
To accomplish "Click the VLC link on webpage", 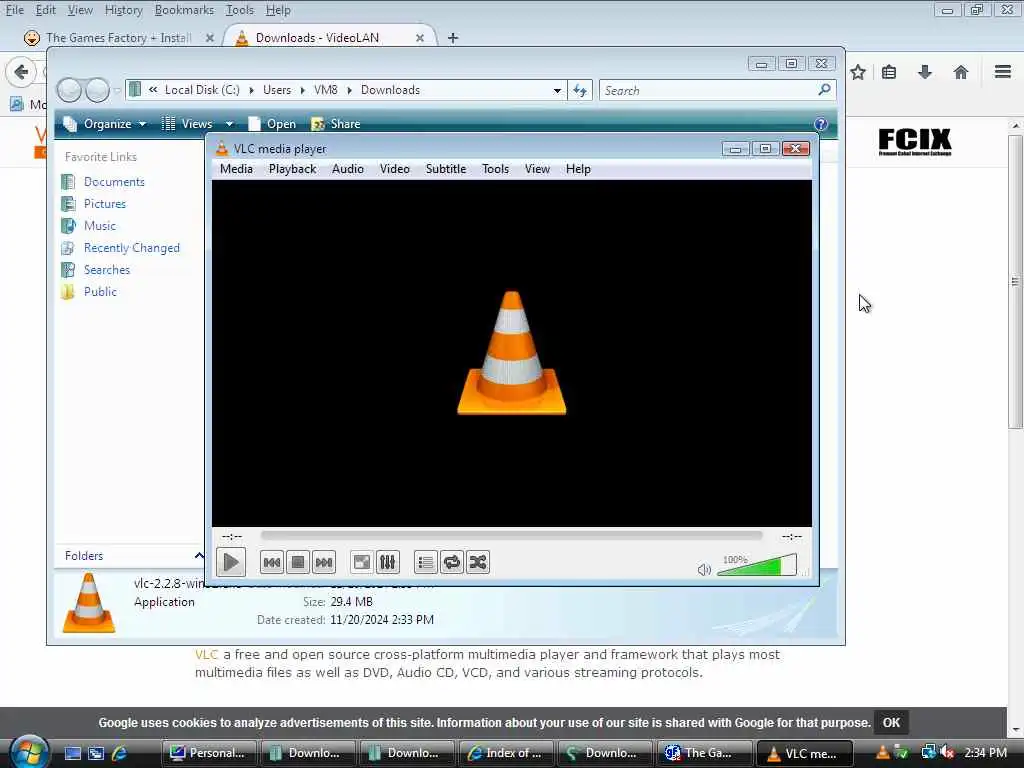I will (206, 654).
